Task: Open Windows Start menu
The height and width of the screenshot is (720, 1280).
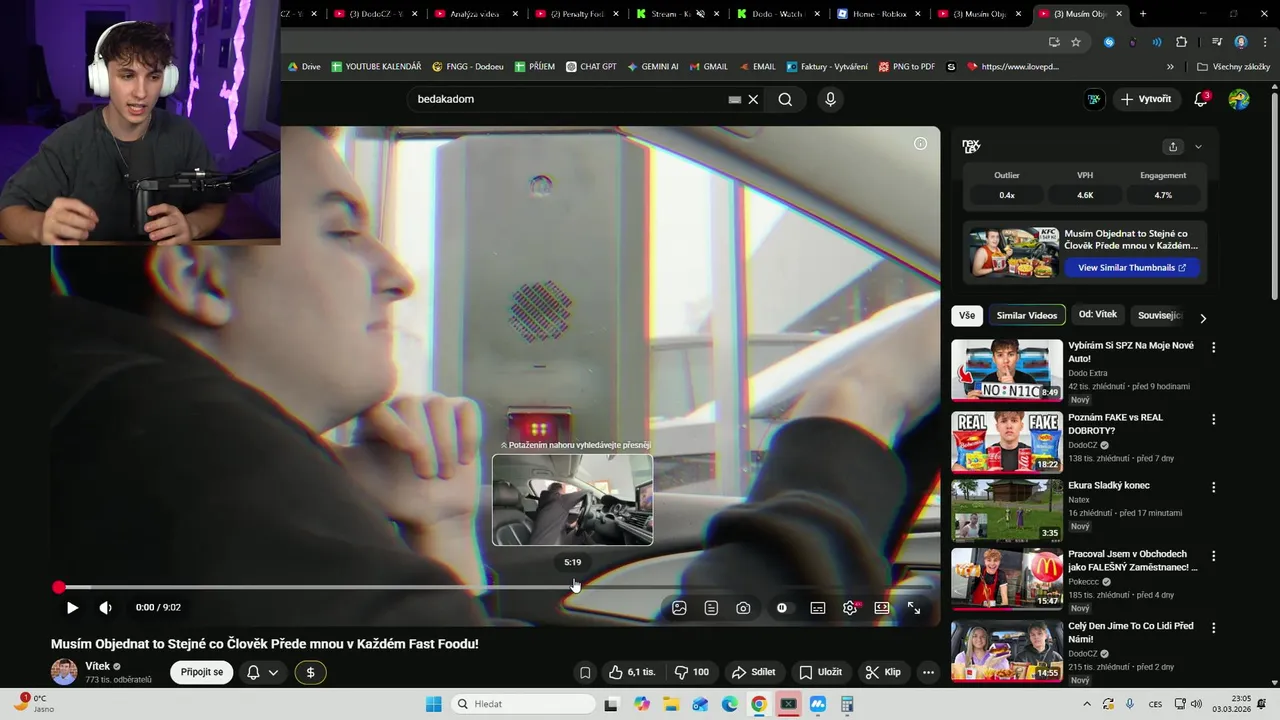Action: (433, 704)
